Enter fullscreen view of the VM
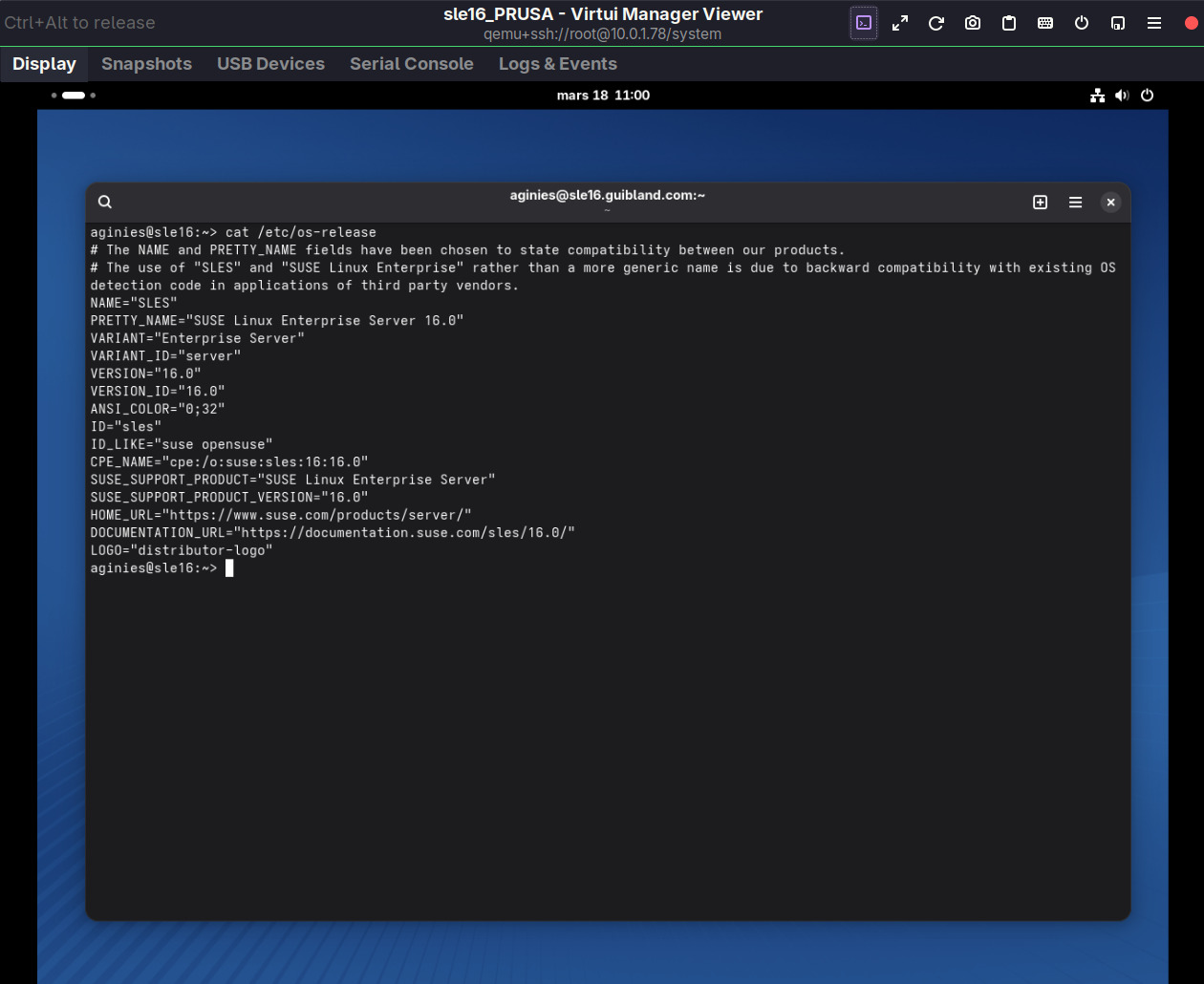The height and width of the screenshot is (984, 1204). [x=900, y=23]
